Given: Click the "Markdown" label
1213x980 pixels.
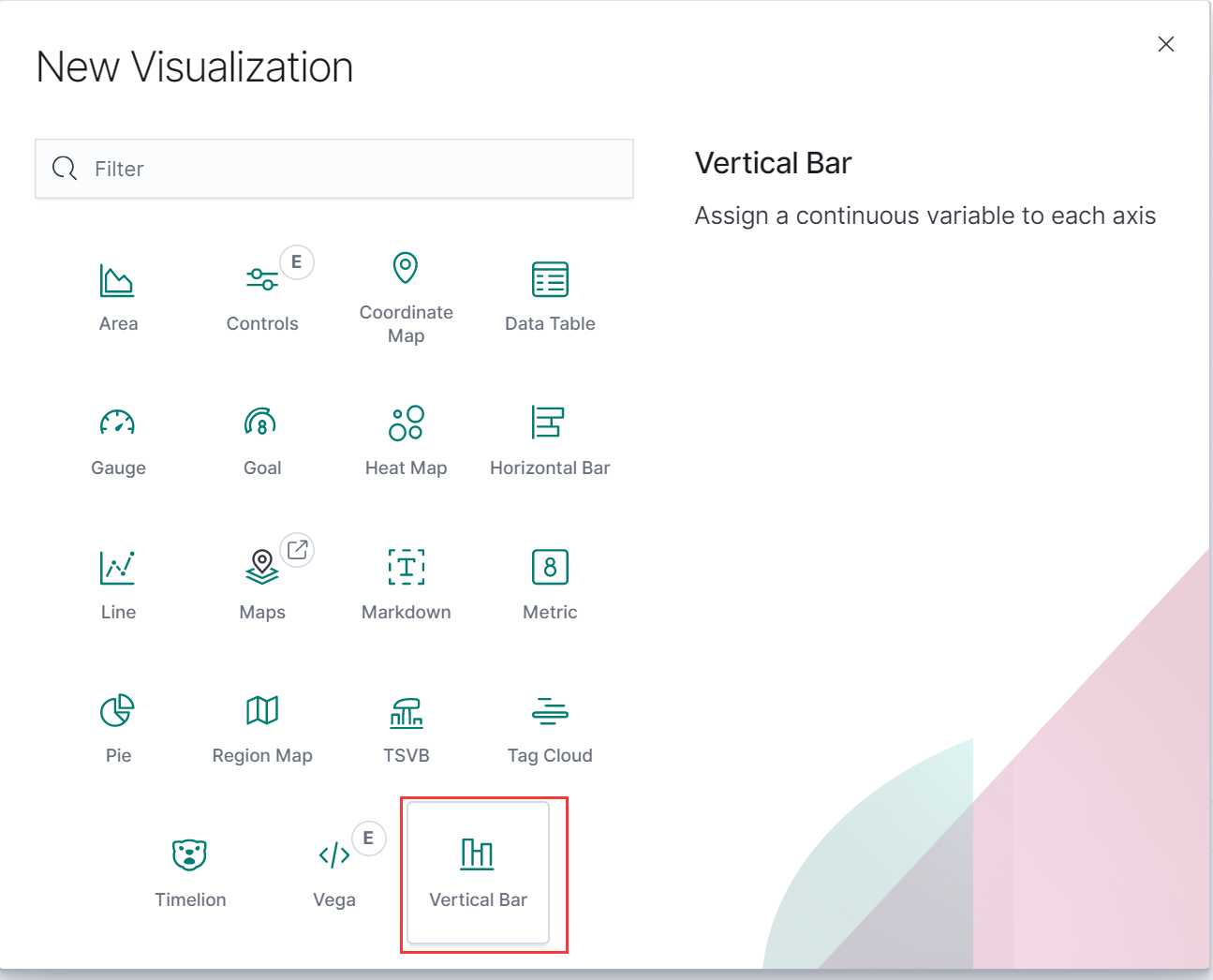Looking at the screenshot, I should coord(407,612).
